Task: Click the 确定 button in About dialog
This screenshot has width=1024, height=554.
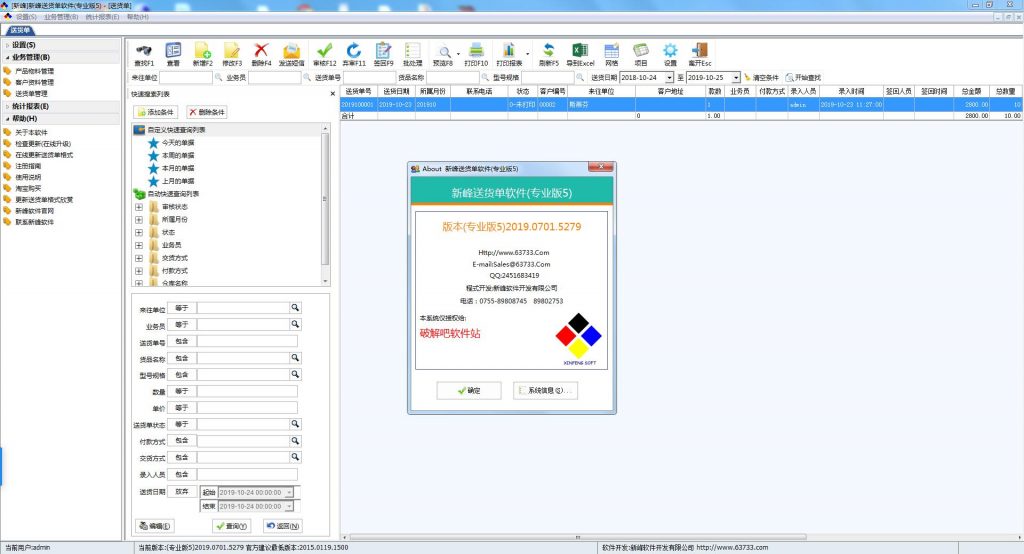Action: [469, 390]
